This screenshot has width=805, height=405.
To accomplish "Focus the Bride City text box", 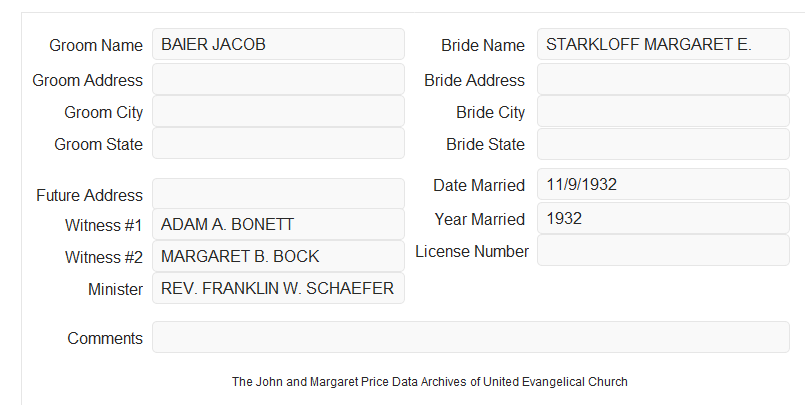I will [x=663, y=111].
